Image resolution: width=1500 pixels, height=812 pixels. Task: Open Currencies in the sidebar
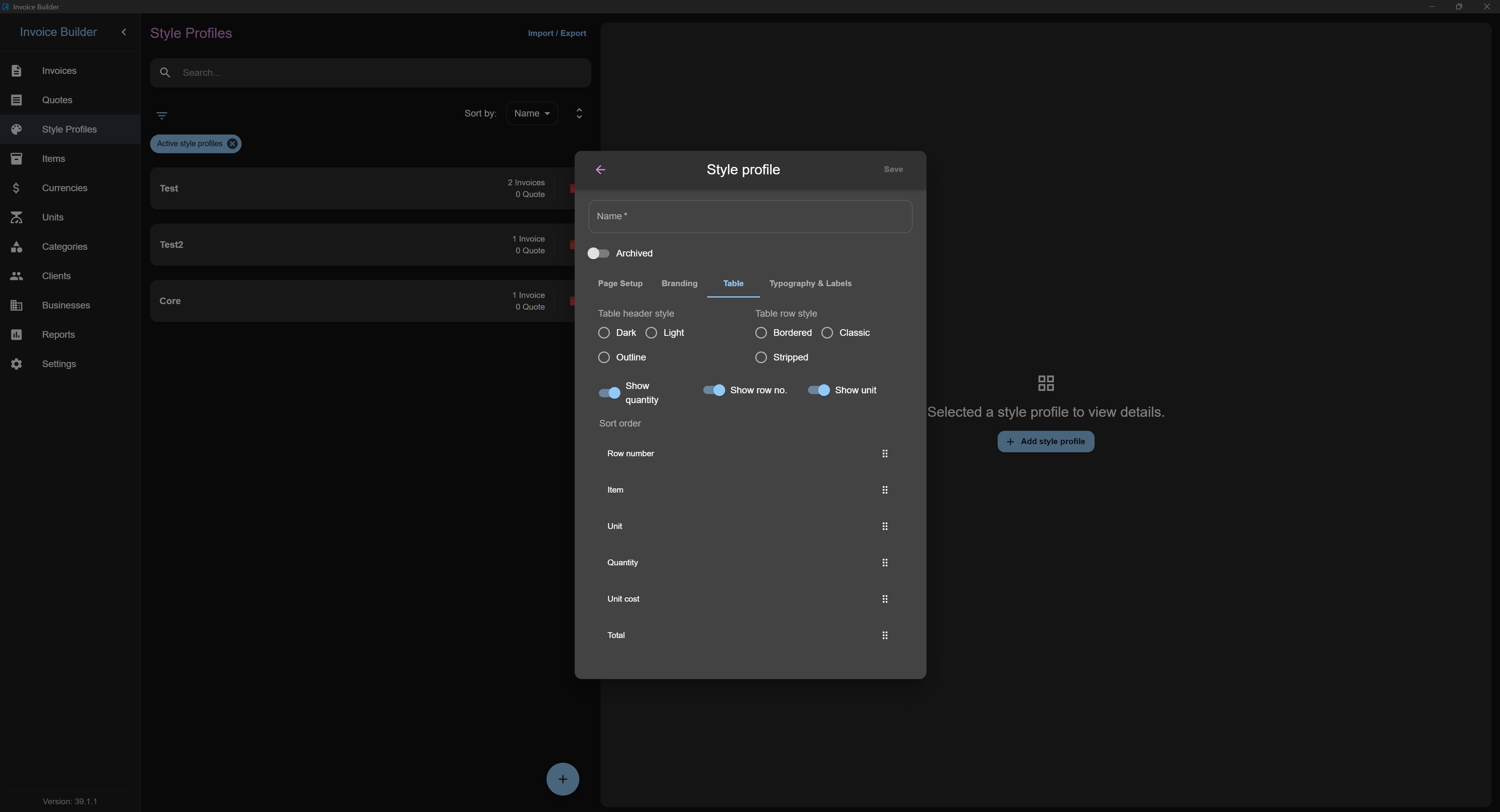[70, 188]
